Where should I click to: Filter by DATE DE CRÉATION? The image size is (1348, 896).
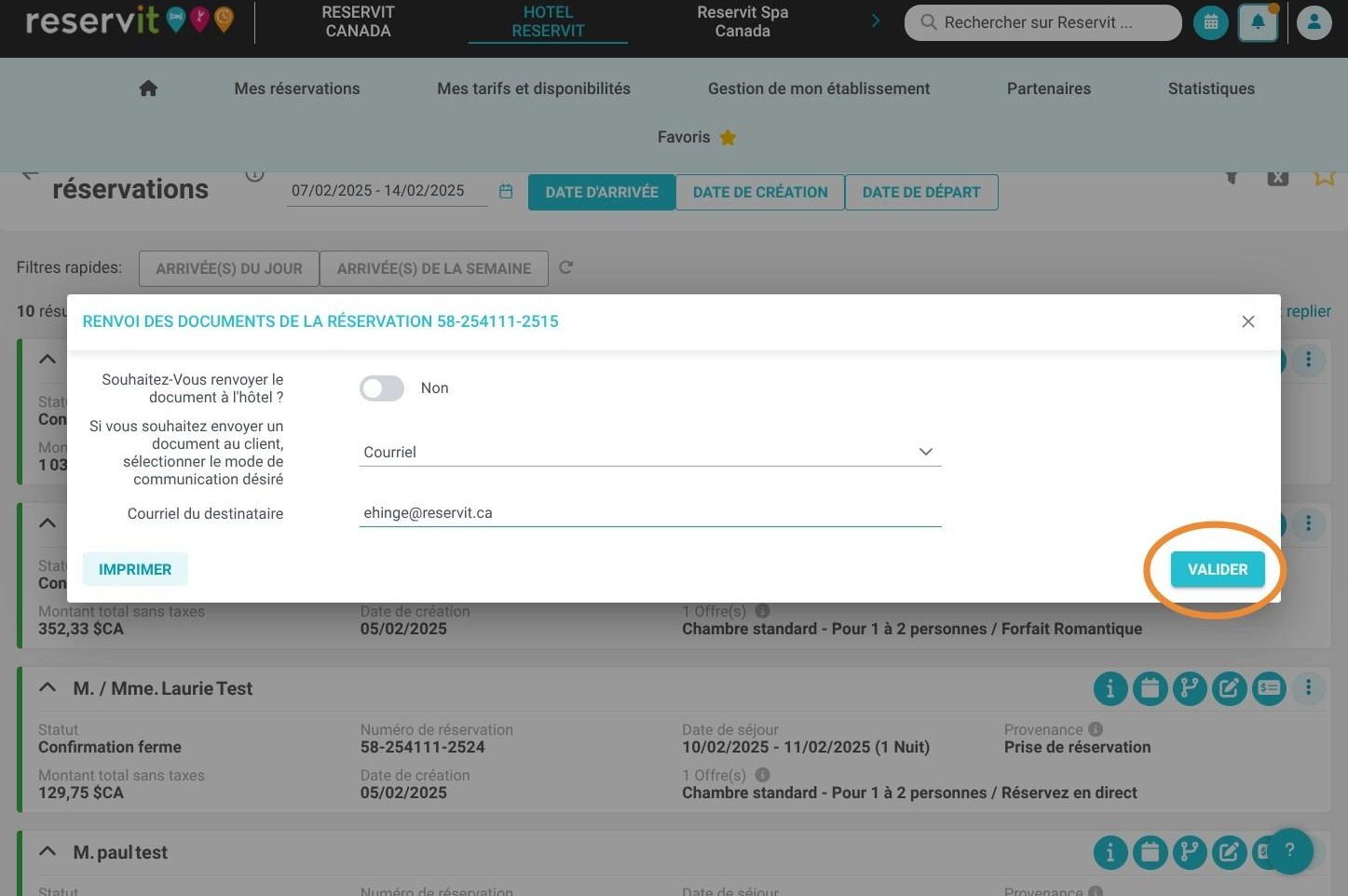coord(760,192)
